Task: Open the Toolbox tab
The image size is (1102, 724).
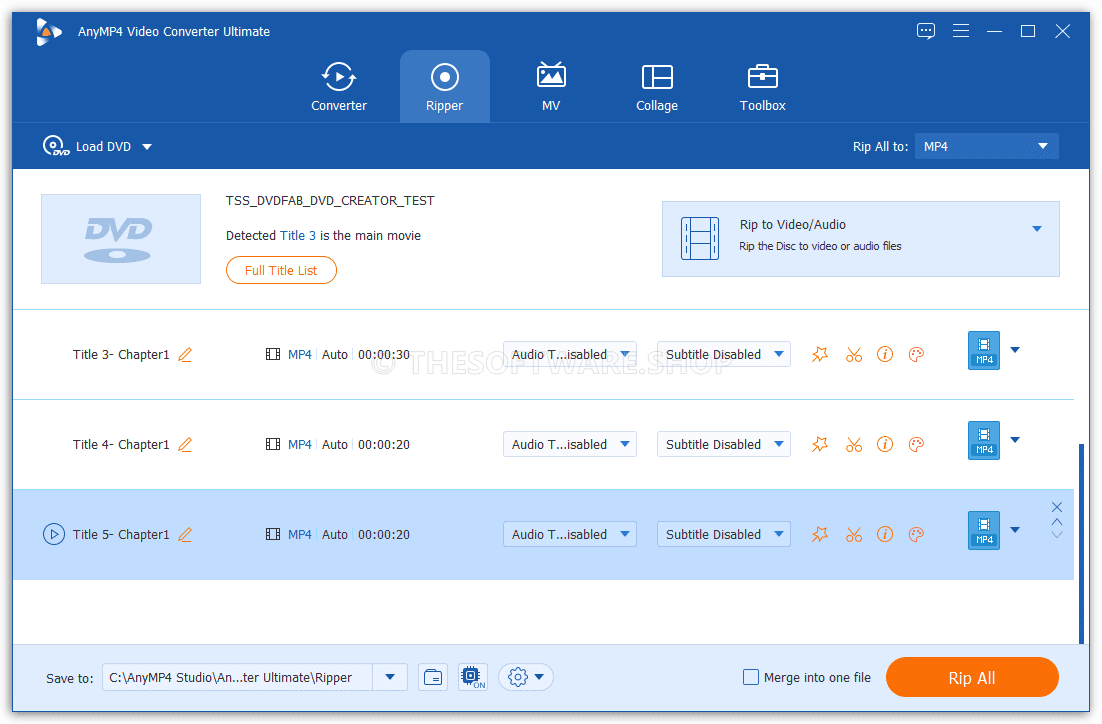Action: click(763, 86)
